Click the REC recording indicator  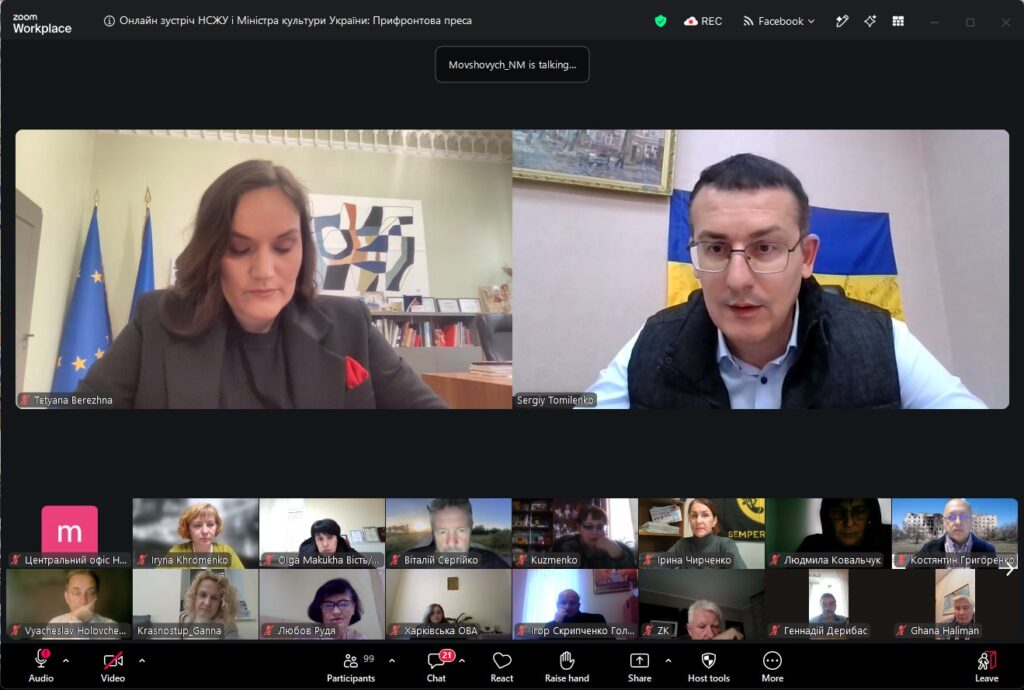(703, 21)
